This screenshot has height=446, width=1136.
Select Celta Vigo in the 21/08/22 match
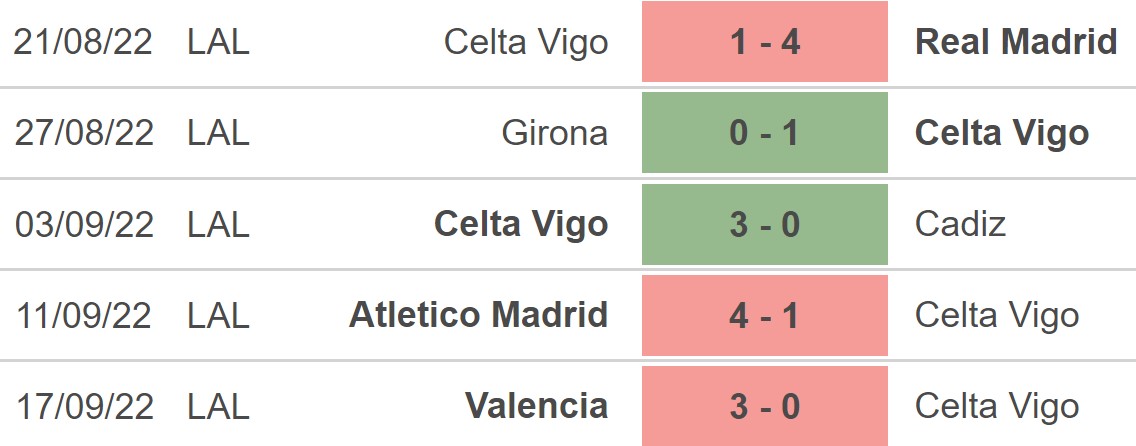[526, 42]
